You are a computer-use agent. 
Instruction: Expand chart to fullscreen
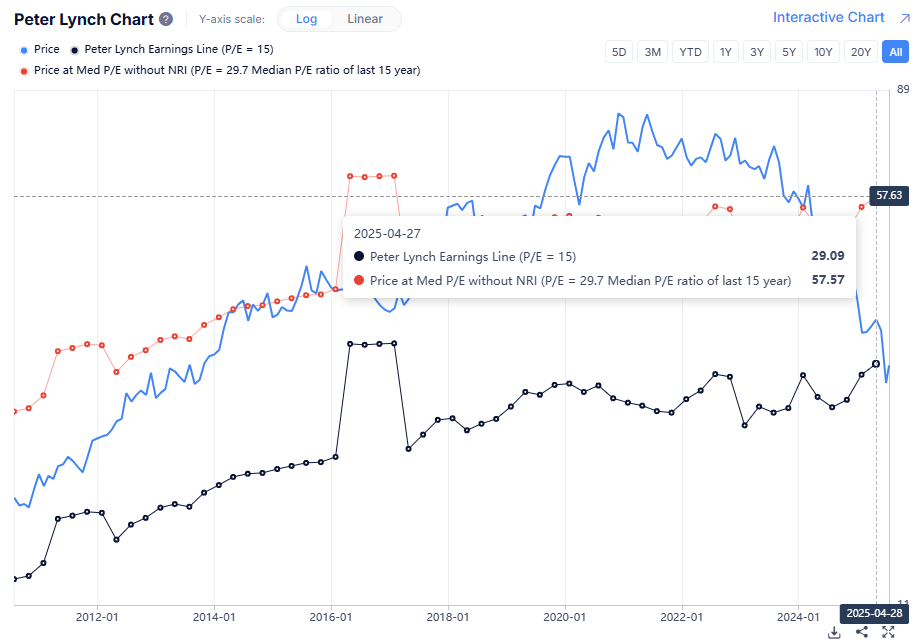pos(887,631)
